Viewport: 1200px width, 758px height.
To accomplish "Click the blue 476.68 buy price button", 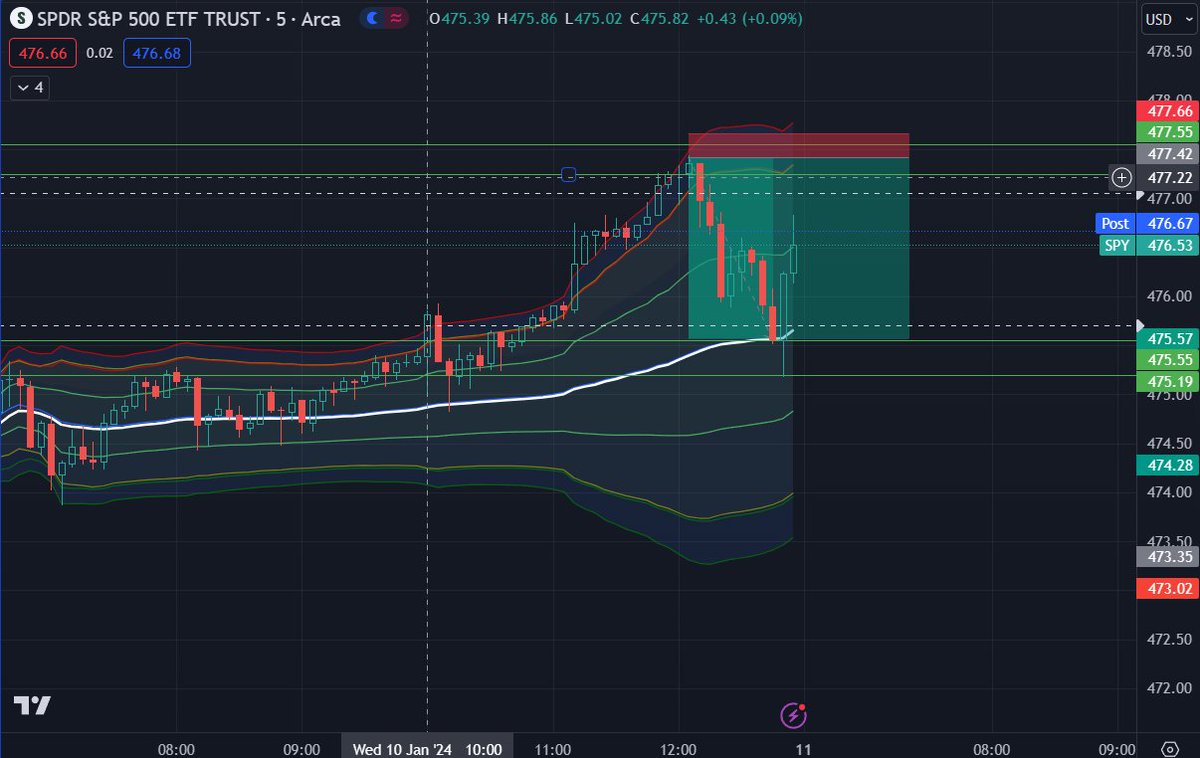I will pyautogui.click(x=157, y=53).
